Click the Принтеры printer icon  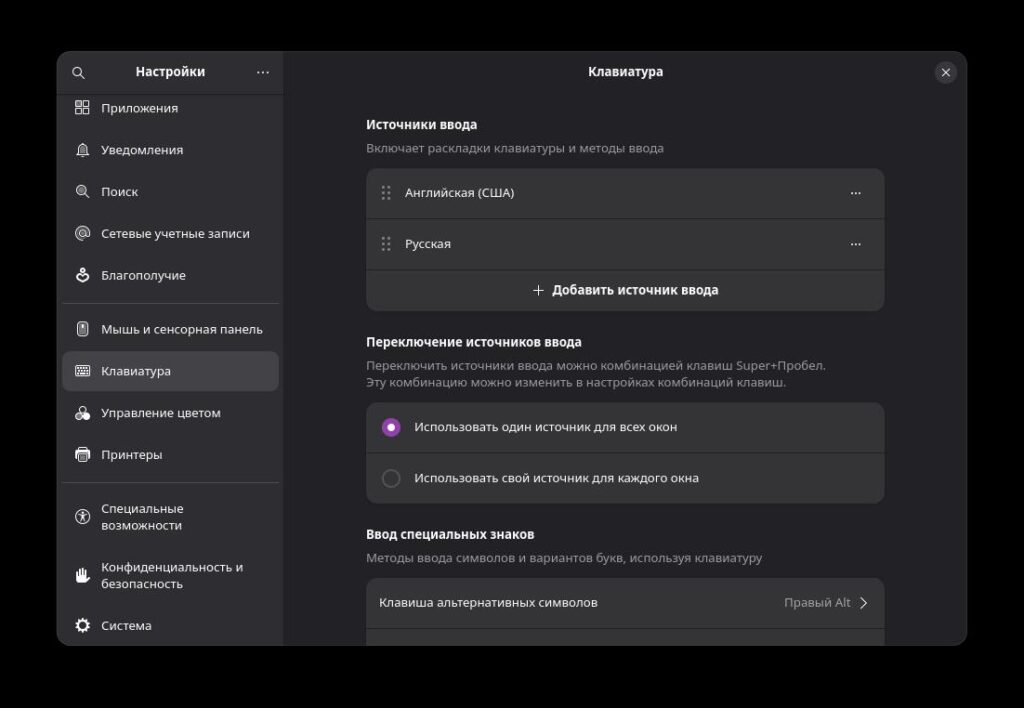pyautogui.click(x=83, y=455)
